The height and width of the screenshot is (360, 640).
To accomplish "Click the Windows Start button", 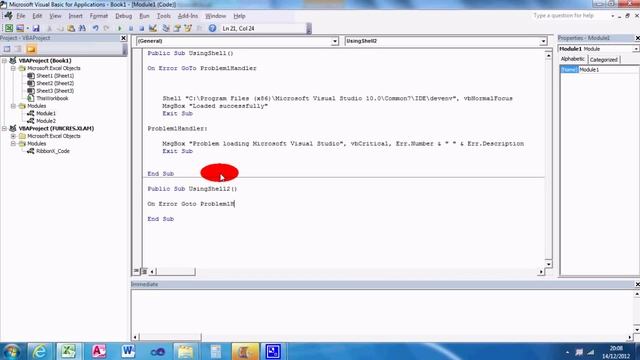I will [11, 351].
